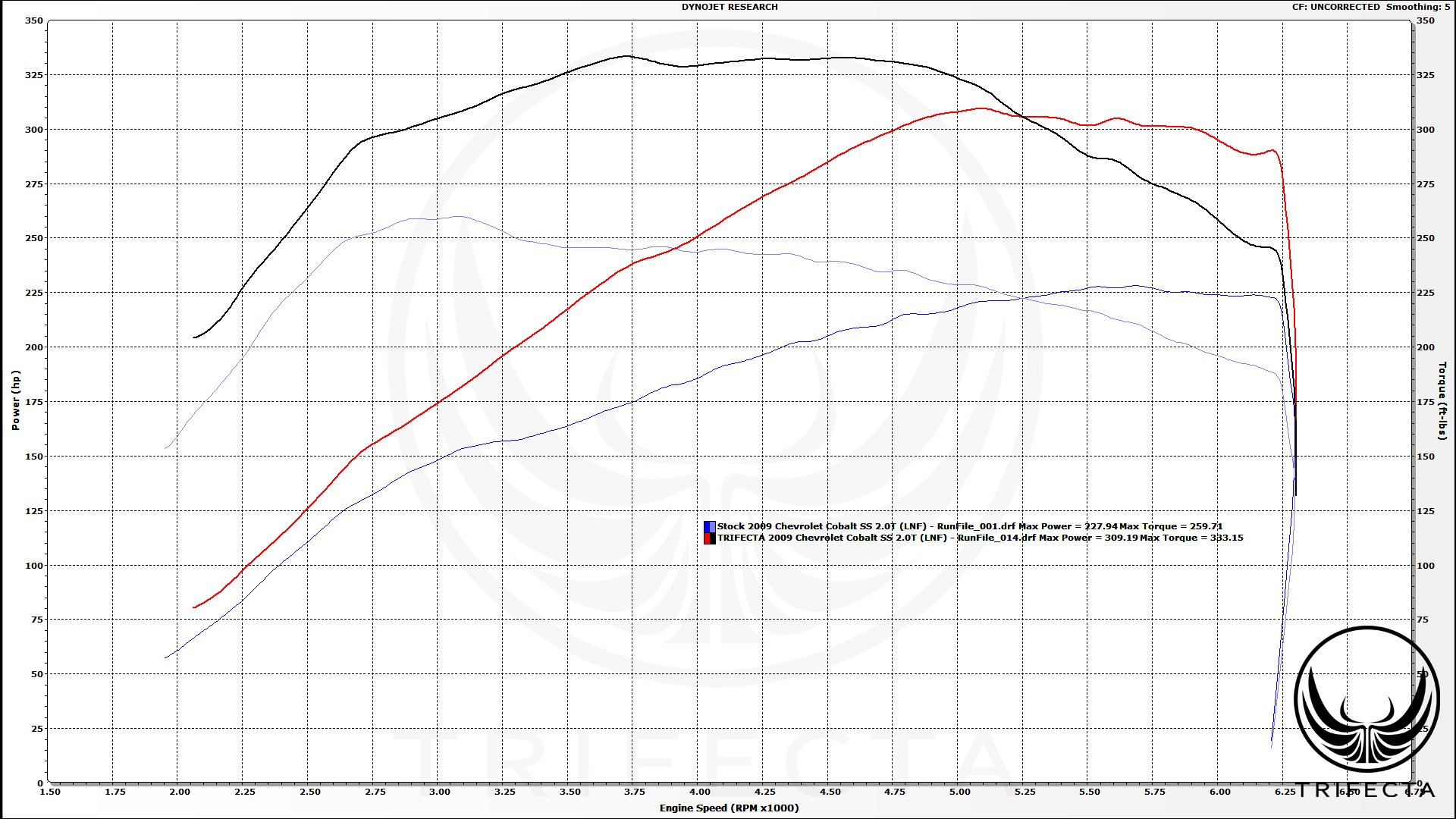Viewport: 1456px width, 819px height.
Task: Click the DYNOJET RESEARCH title text
Action: pos(730,7)
